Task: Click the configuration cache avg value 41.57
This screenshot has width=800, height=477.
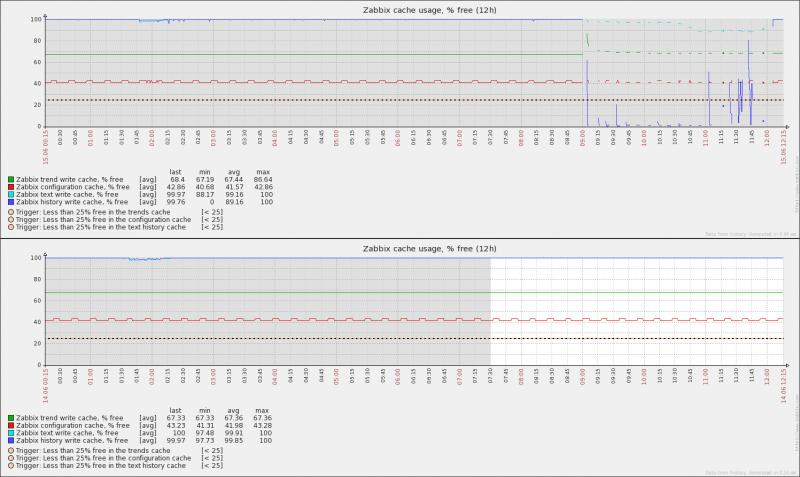Action: (234, 187)
